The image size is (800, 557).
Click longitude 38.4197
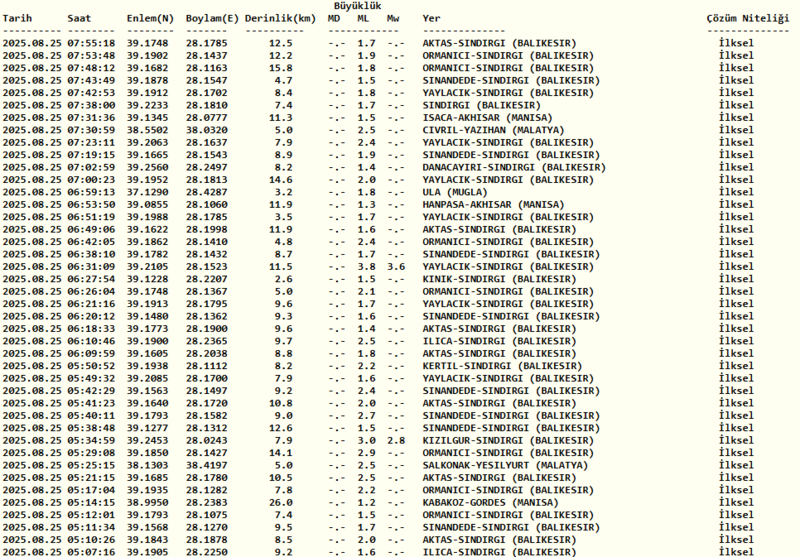pyautogui.click(x=207, y=466)
